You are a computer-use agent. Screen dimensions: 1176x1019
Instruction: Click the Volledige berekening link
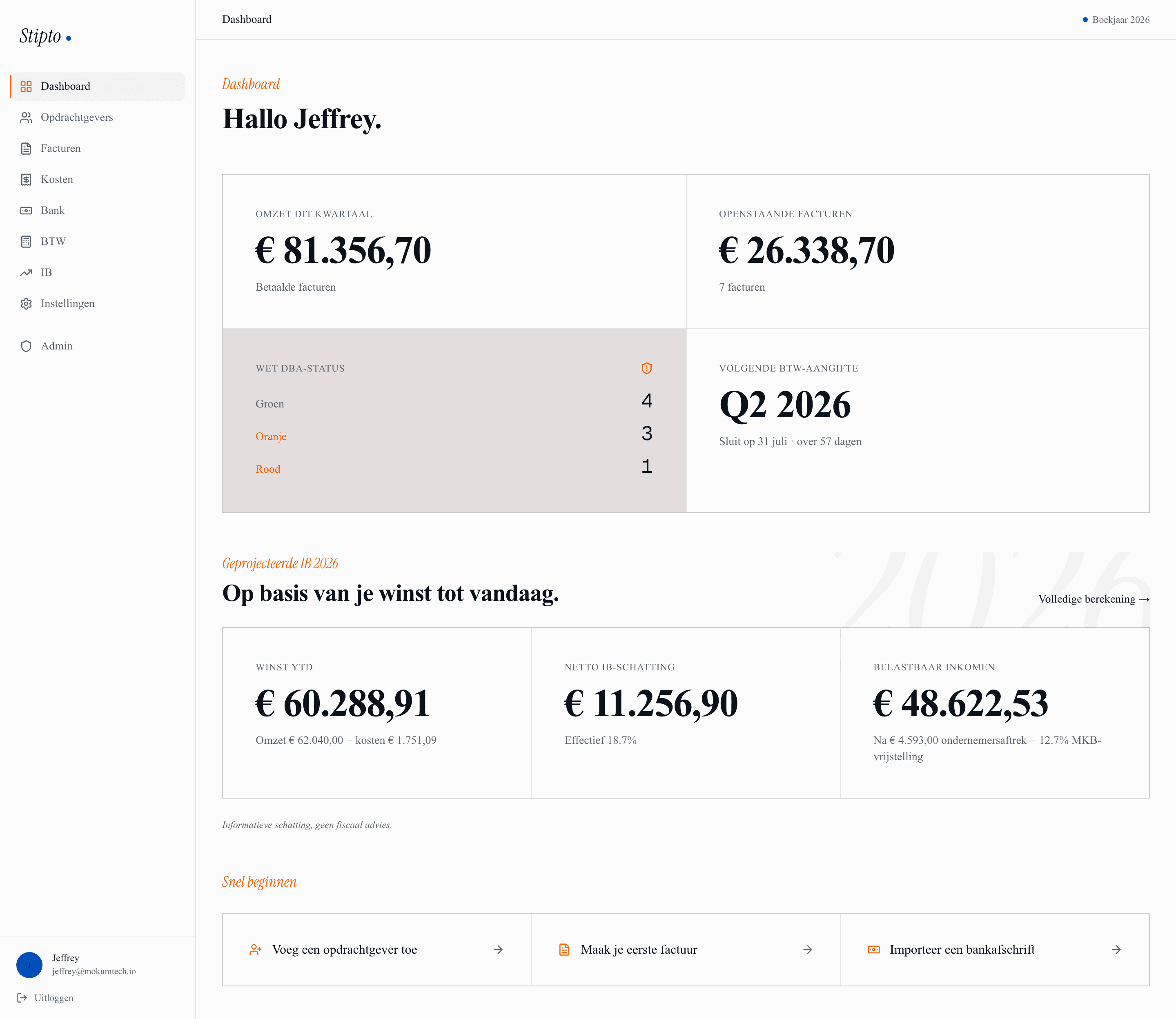(x=1094, y=599)
